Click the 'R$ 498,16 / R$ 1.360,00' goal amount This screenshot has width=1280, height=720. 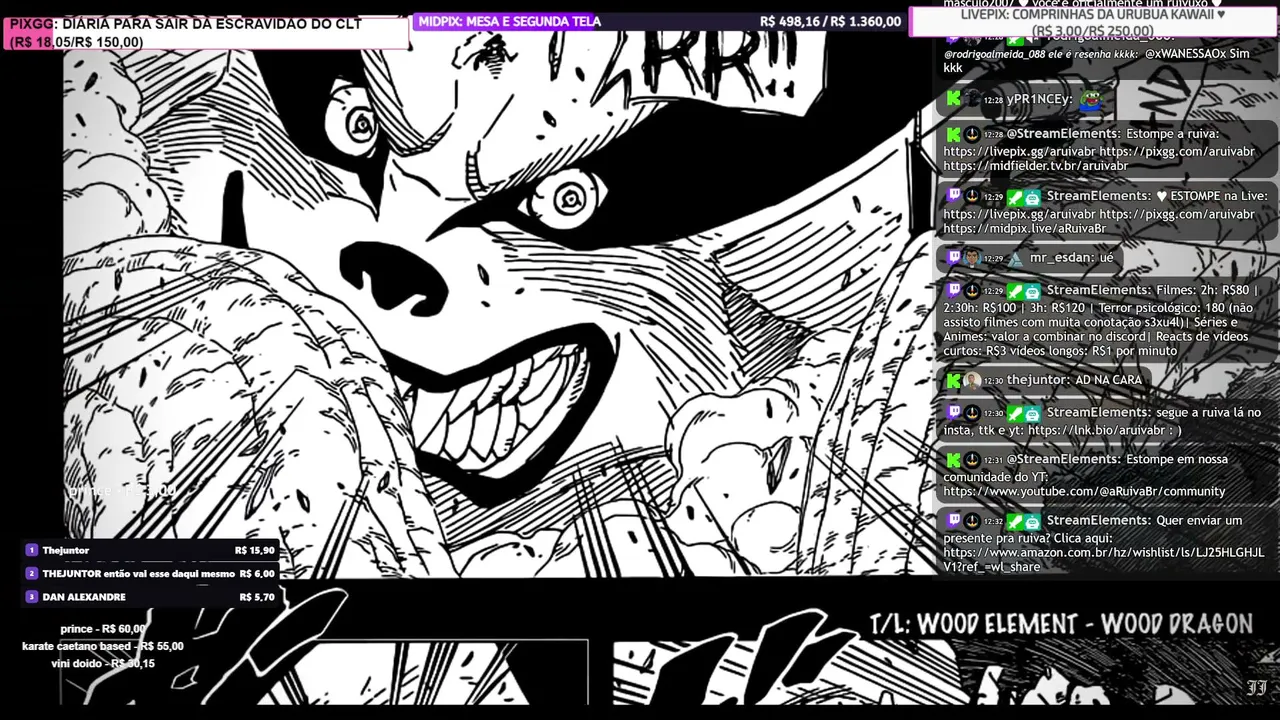pyautogui.click(x=830, y=21)
